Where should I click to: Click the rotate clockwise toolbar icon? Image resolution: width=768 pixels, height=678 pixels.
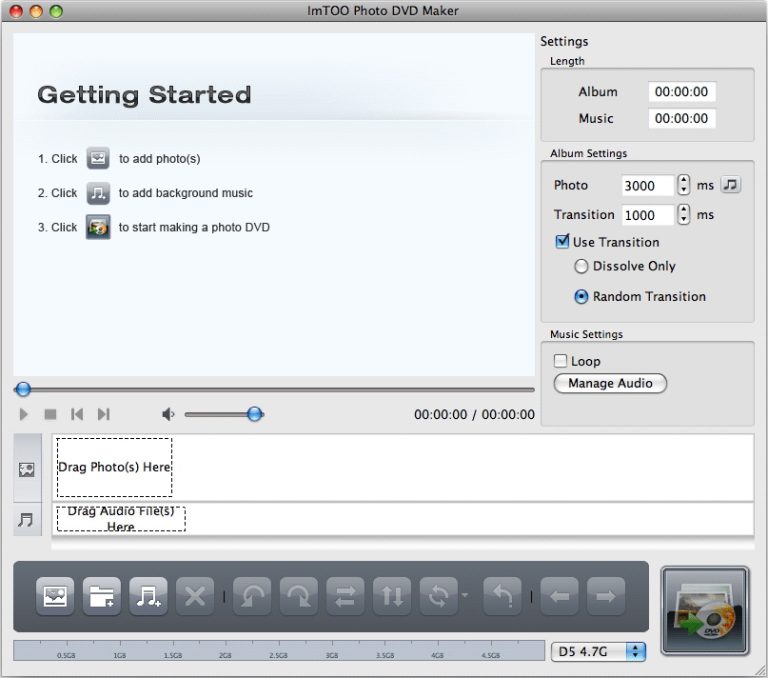(299, 597)
